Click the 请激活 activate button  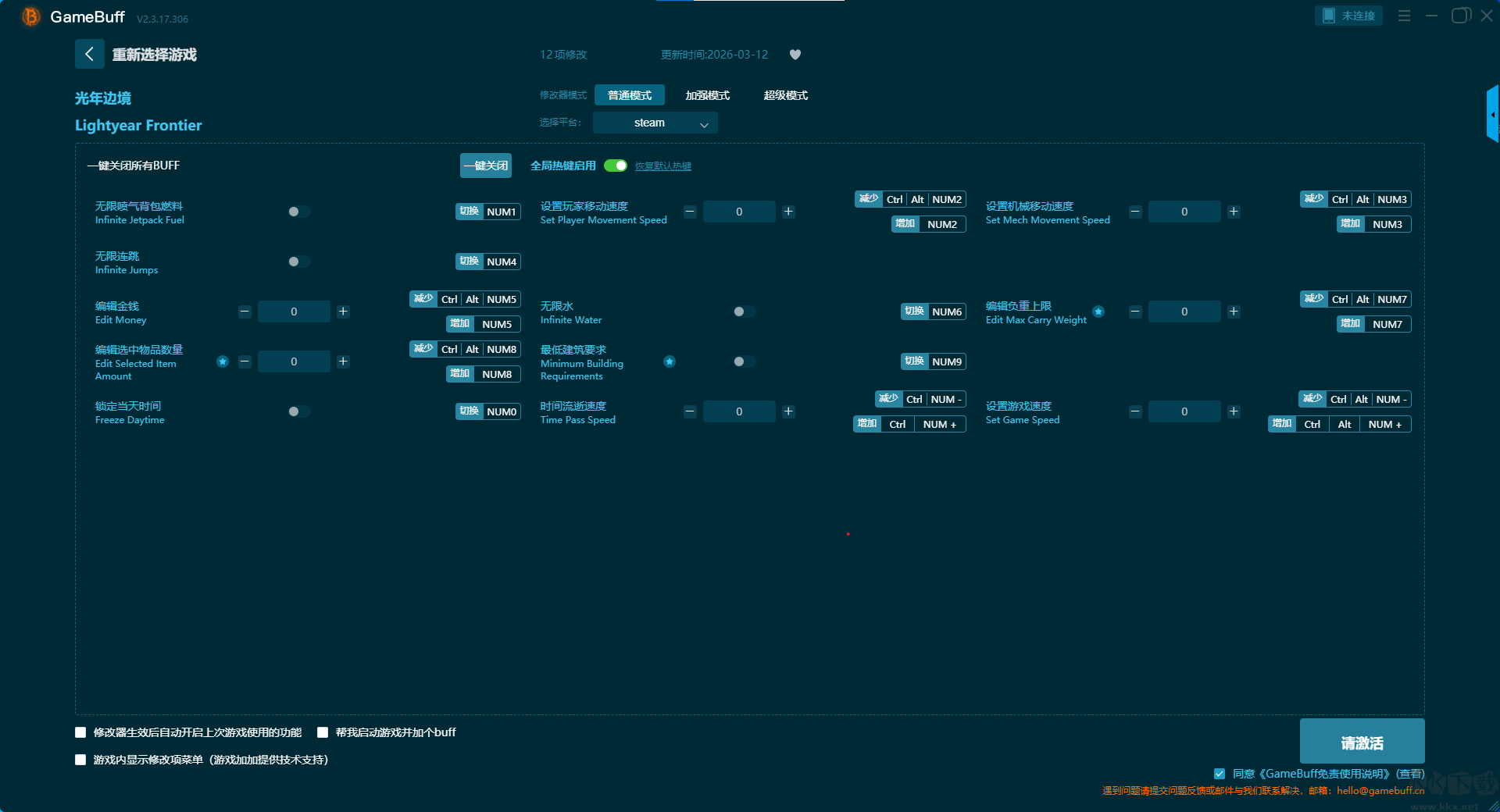[x=1362, y=742]
